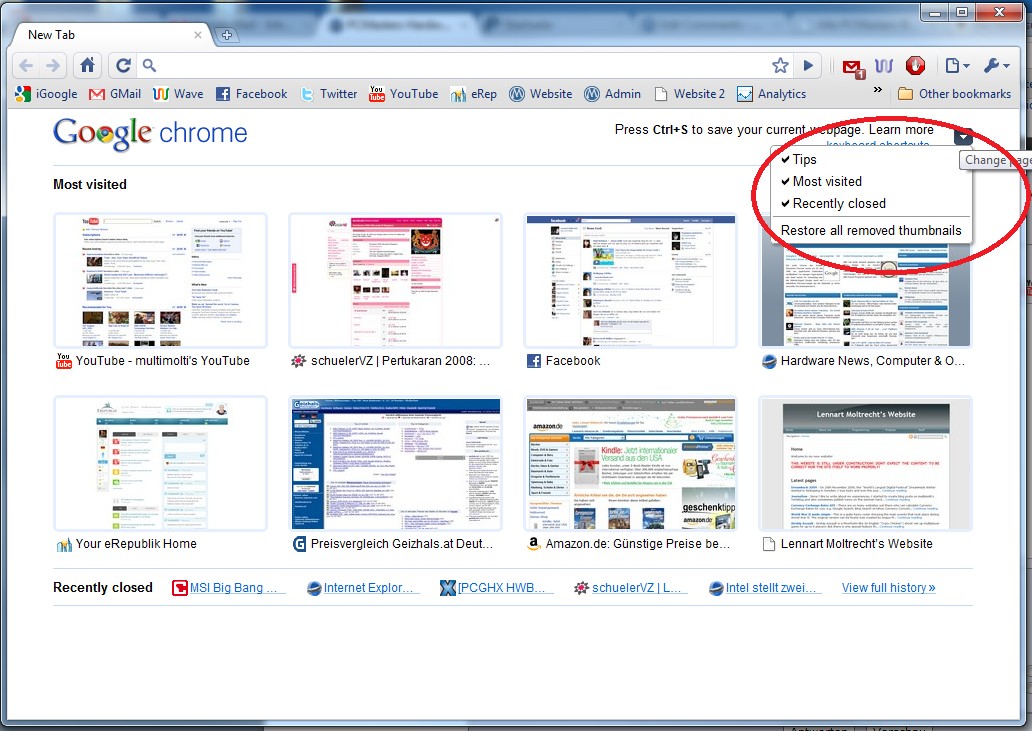Open the Facebook bookmark in the bar
The image size is (1032, 731).
251,94
